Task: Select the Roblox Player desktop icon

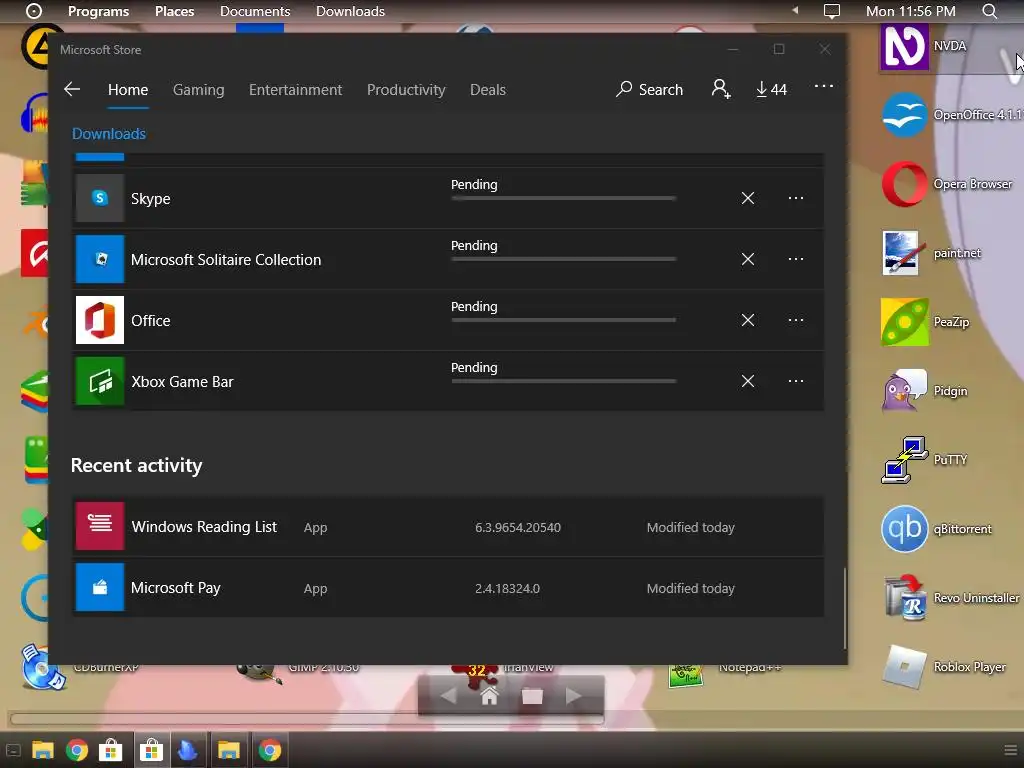Action: pos(904,667)
